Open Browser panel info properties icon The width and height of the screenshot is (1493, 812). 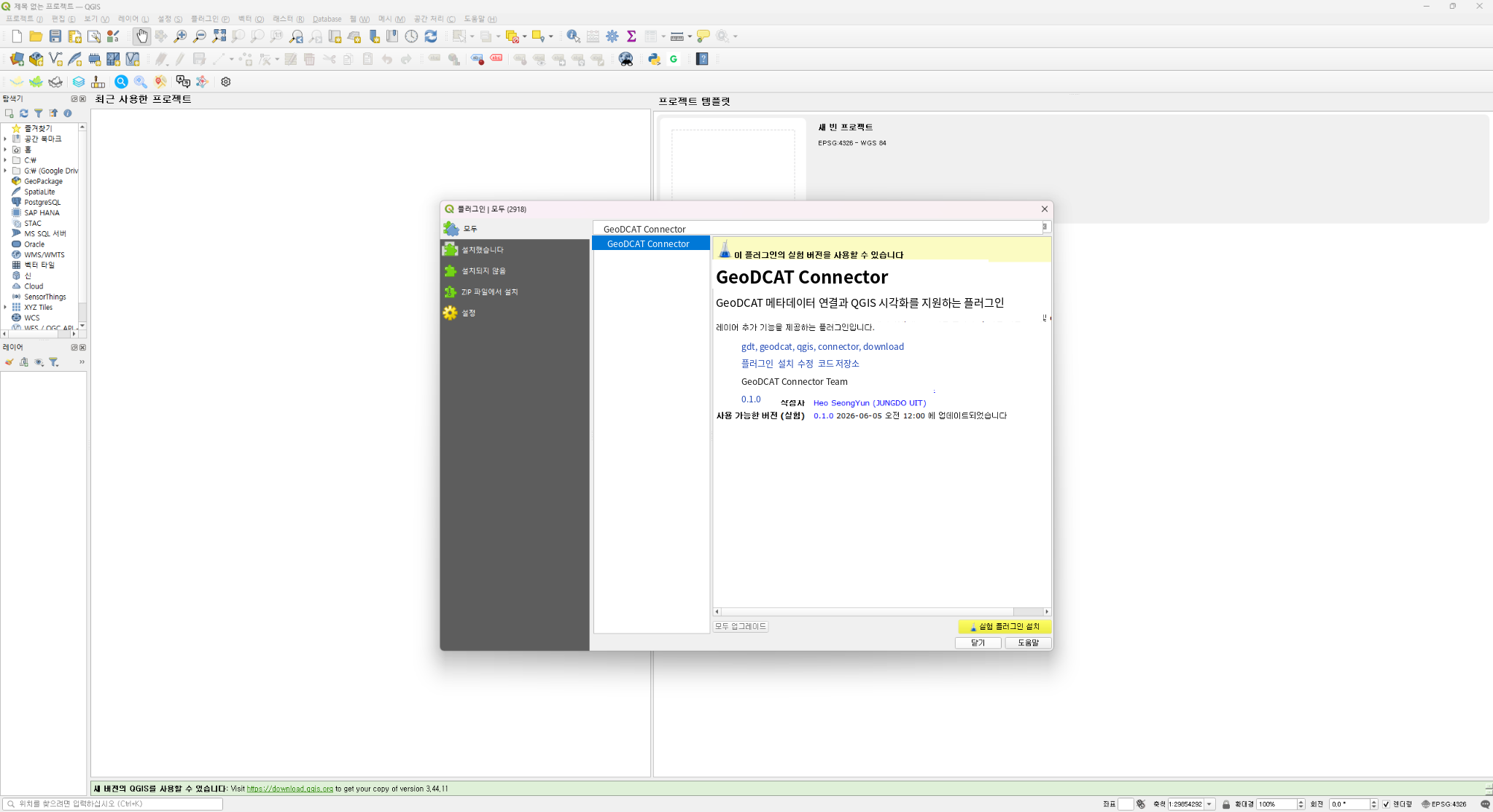[68, 113]
